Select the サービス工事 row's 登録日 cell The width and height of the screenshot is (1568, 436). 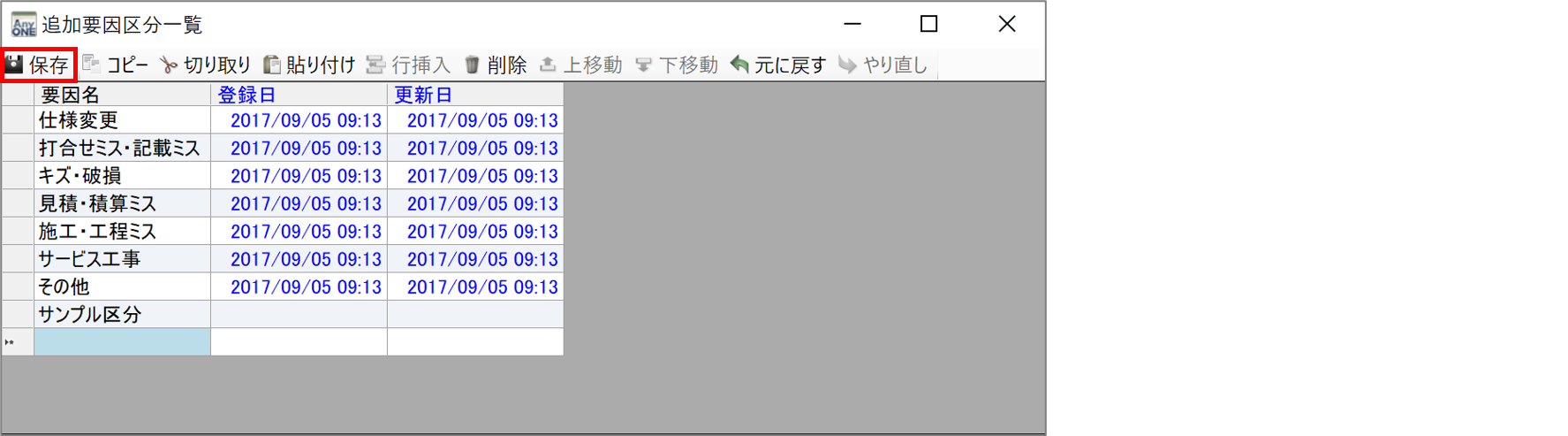299,259
